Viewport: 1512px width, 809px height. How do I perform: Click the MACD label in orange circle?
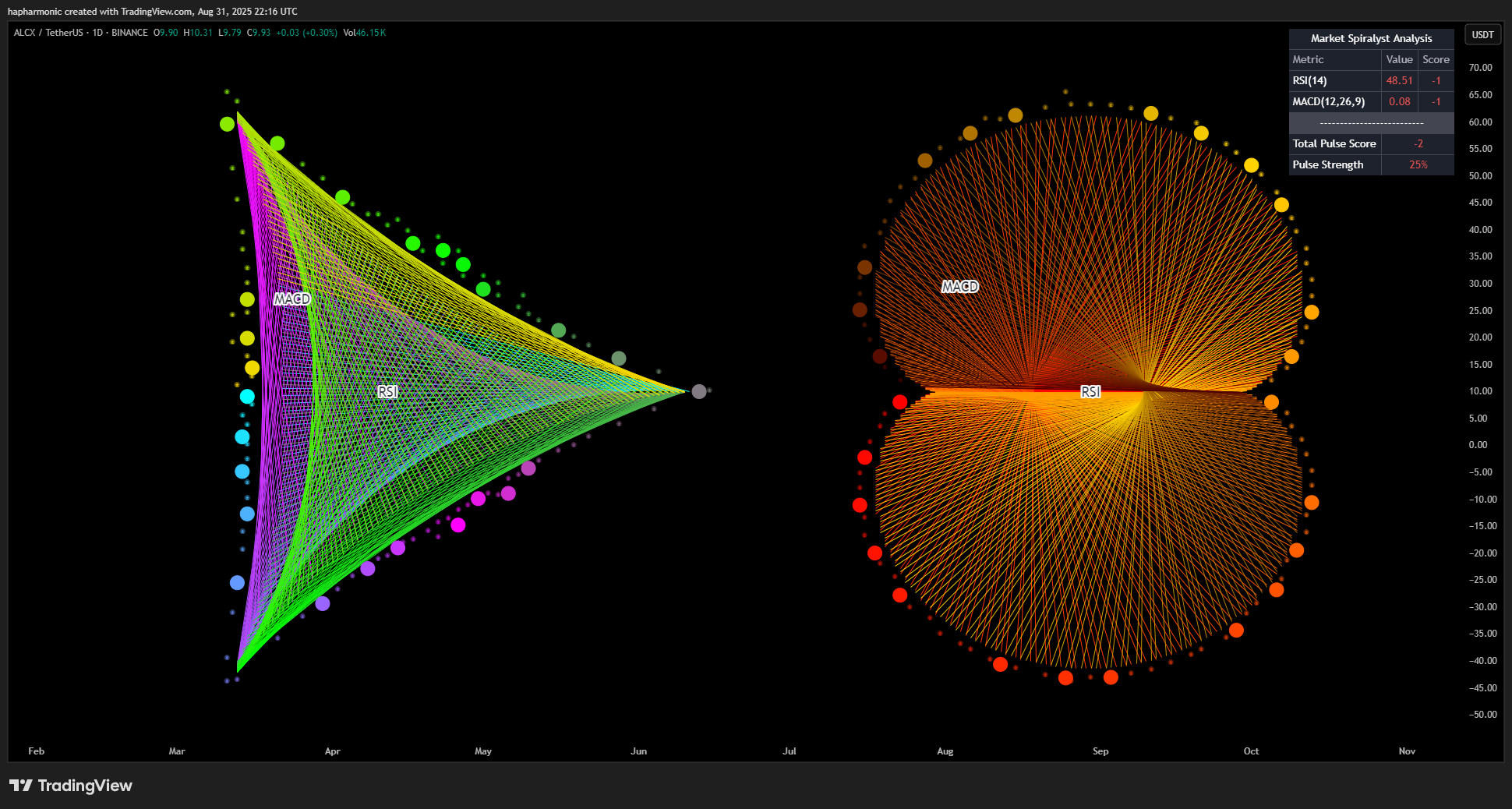pos(959,287)
